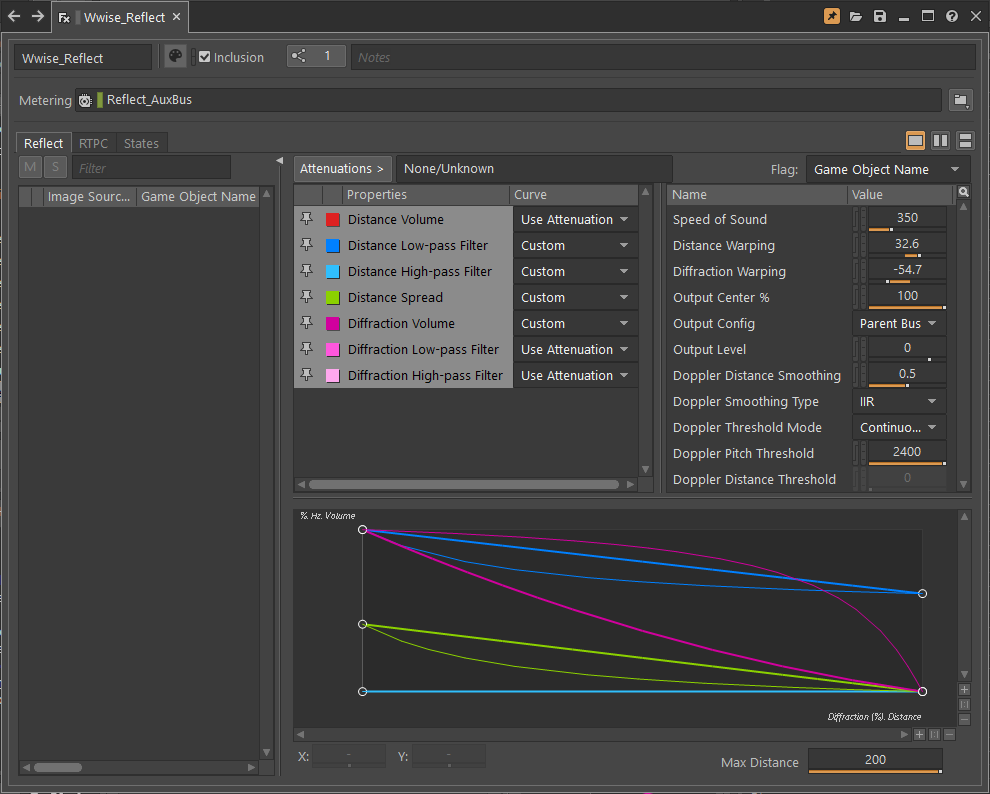The height and width of the screenshot is (794, 990).
Task: Pin the Distance Spread curve
Action: [x=306, y=297]
